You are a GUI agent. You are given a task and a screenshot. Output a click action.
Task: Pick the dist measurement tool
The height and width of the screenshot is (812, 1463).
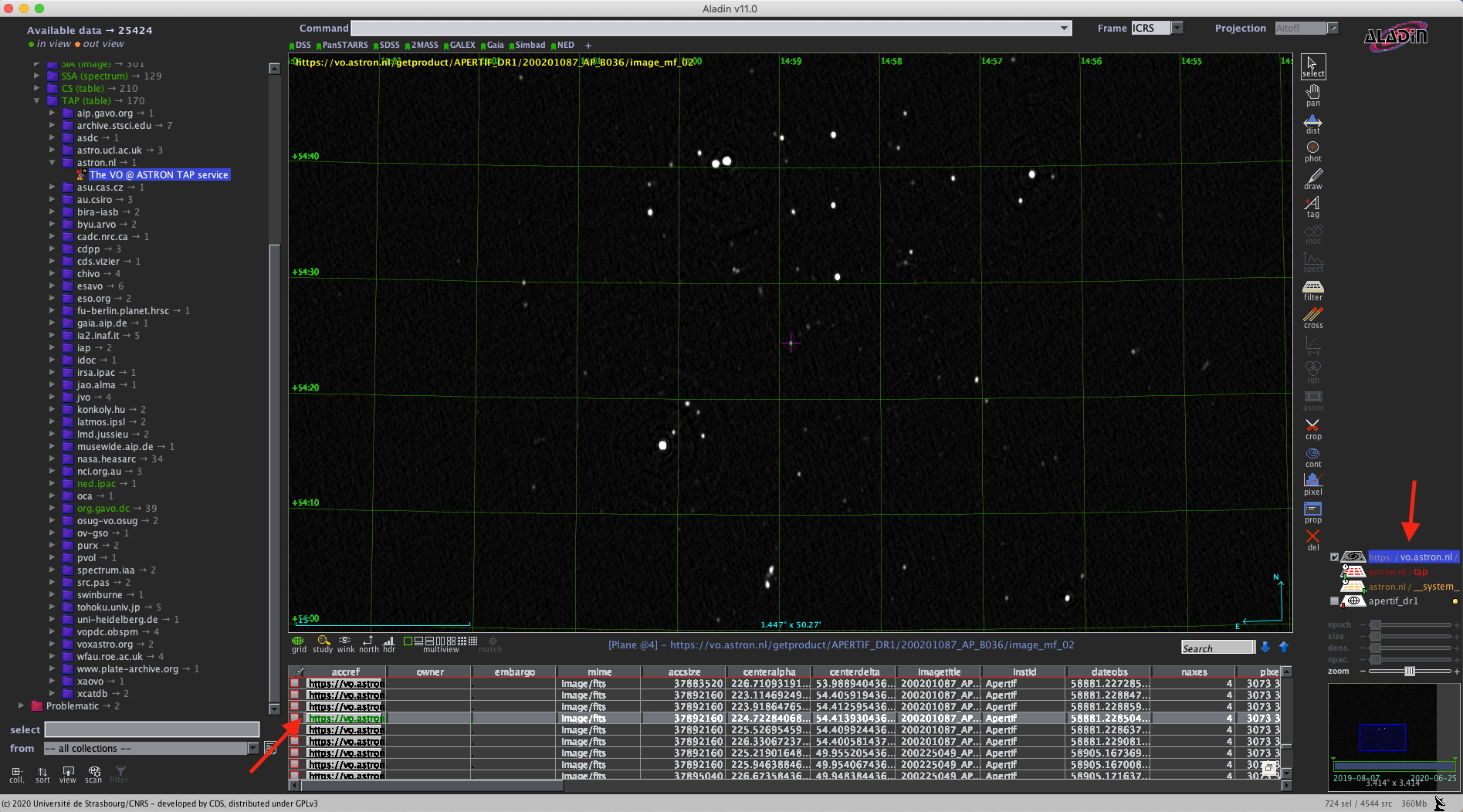[1312, 123]
